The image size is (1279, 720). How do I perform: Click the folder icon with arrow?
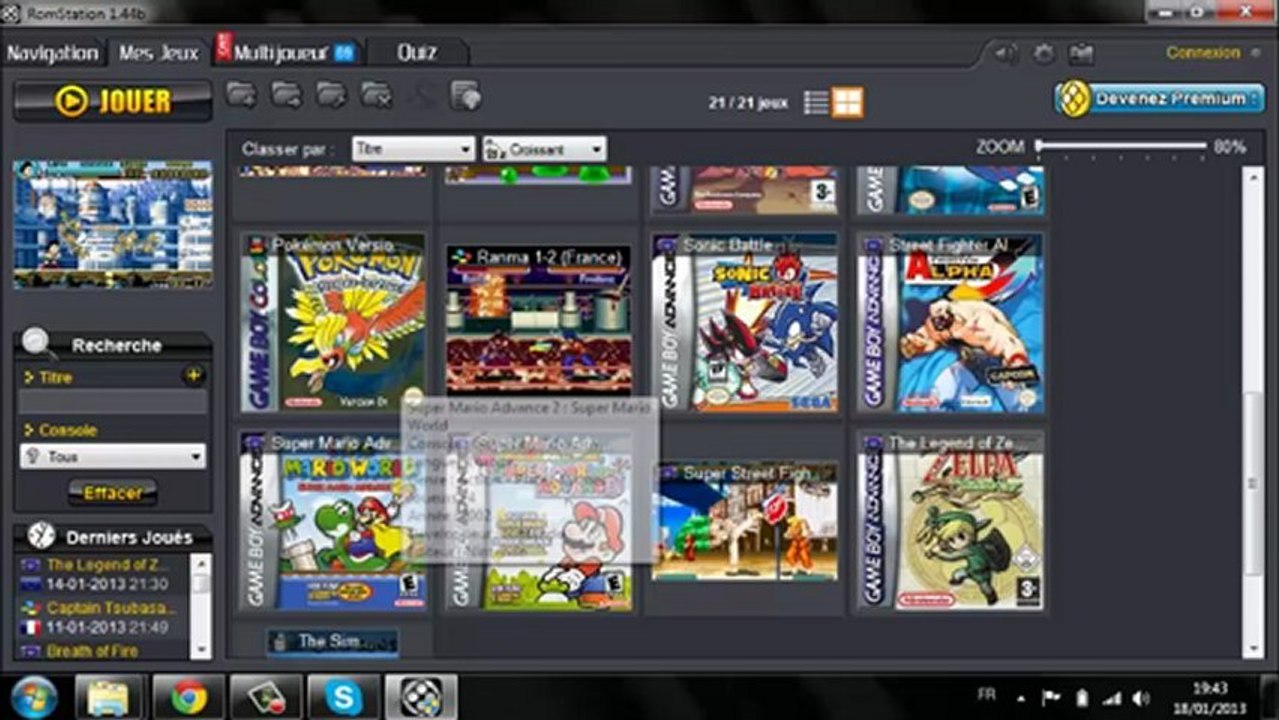point(286,96)
